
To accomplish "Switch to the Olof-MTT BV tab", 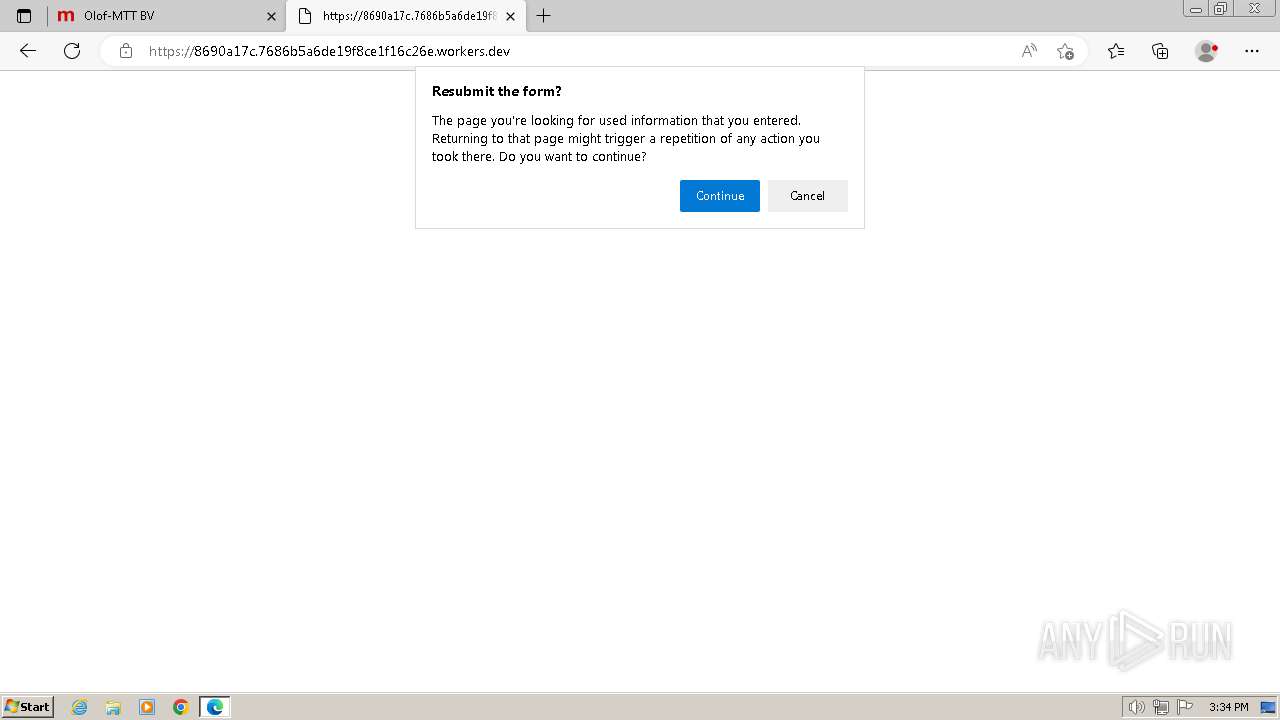I will pos(165,16).
